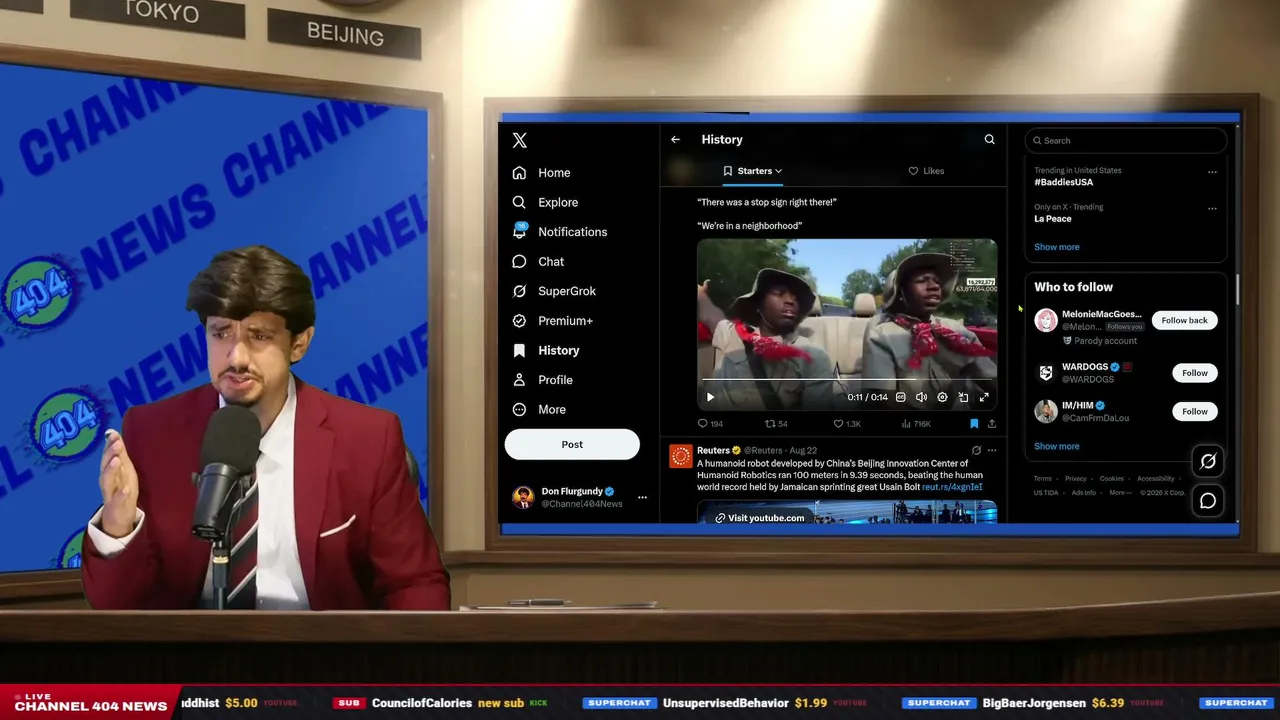The height and width of the screenshot is (720, 1280).
Task: Open the Starters dropdown tab
Action: (753, 171)
